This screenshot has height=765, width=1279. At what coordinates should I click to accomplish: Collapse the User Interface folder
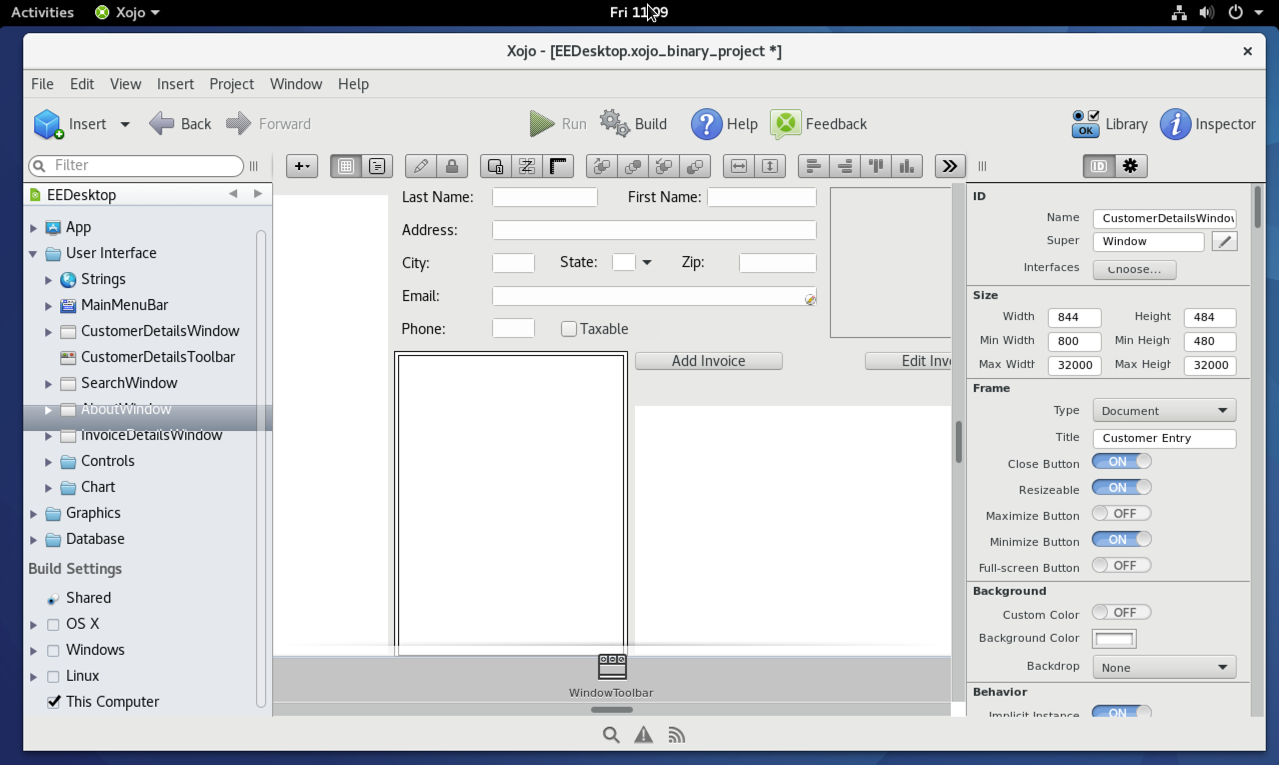(33, 254)
